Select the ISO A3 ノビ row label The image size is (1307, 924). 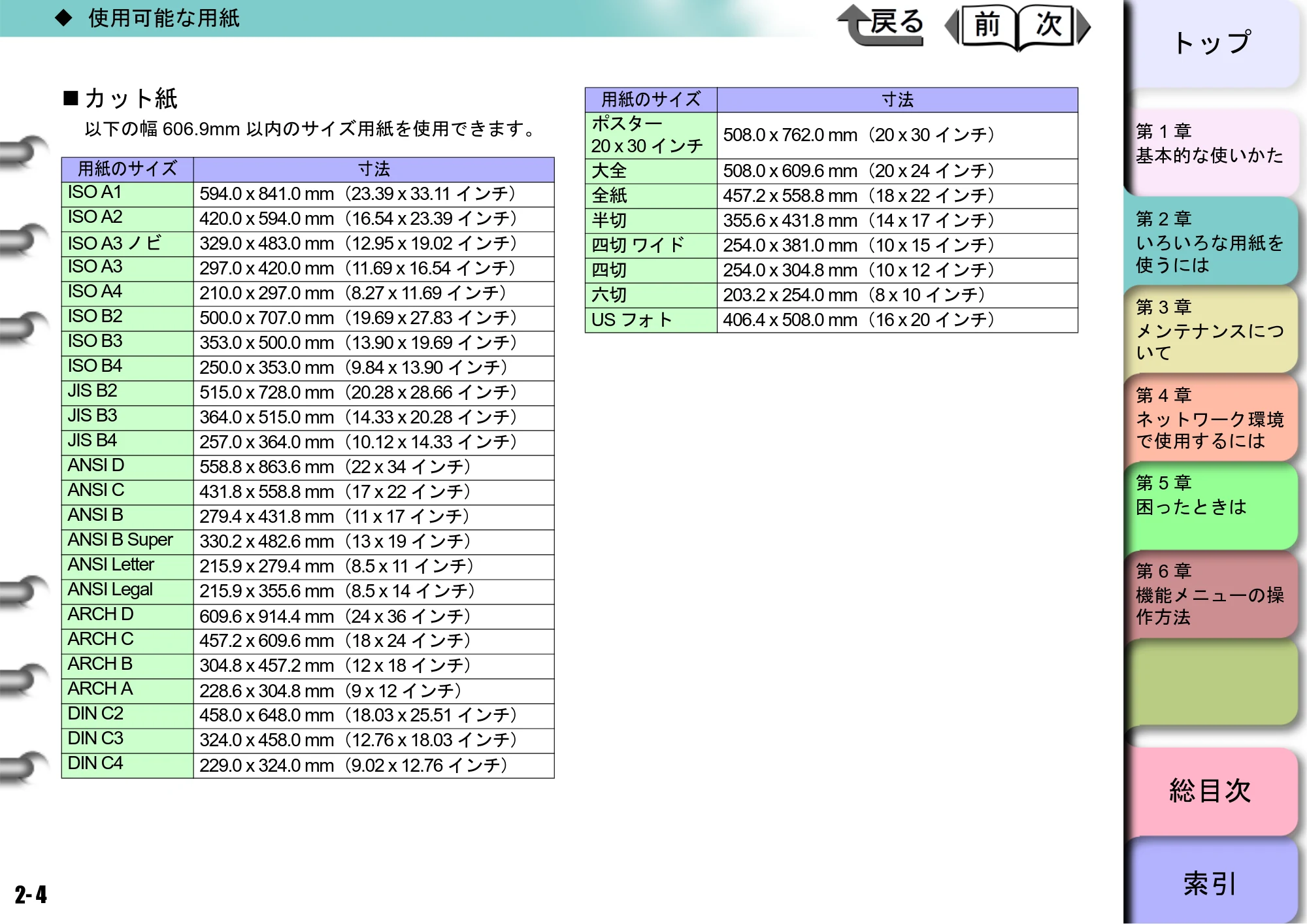click(x=127, y=244)
